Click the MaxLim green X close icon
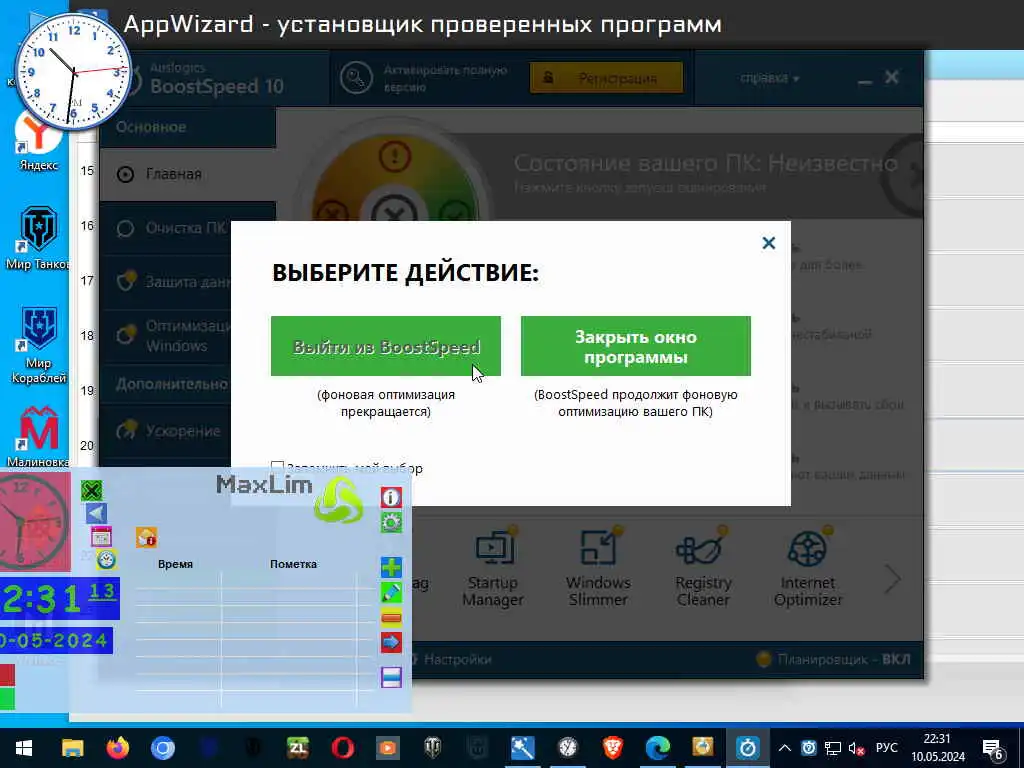Viewport: 1024px width, 768px height. pos(92,490)
